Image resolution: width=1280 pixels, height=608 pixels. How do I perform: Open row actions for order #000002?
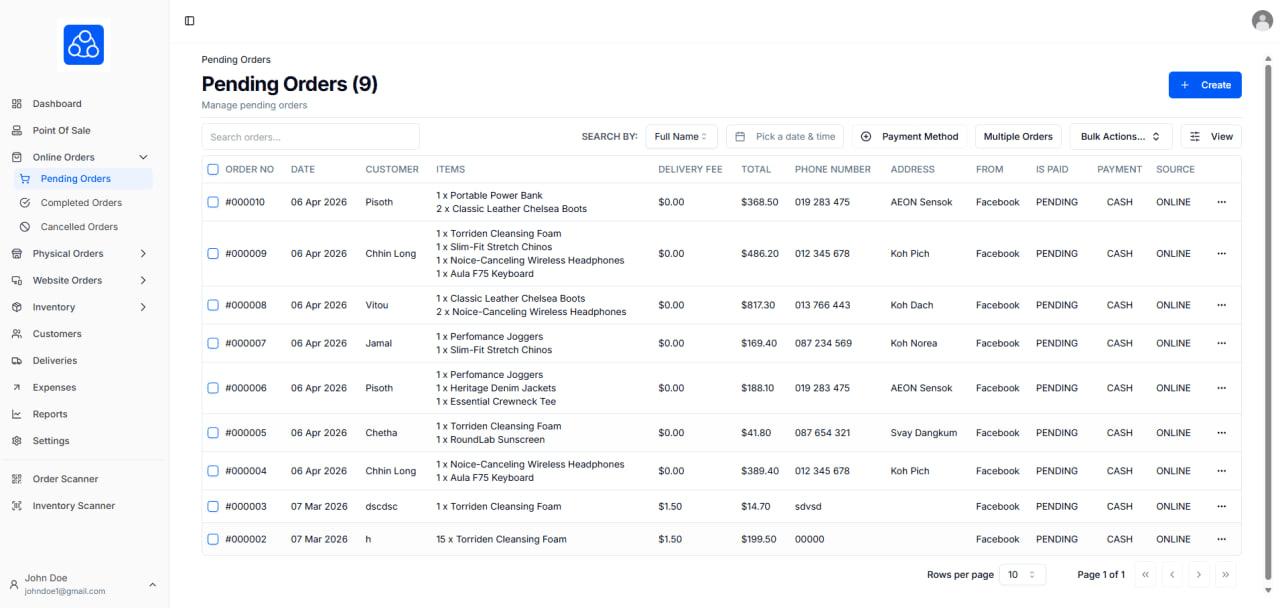coord(1221,539)
